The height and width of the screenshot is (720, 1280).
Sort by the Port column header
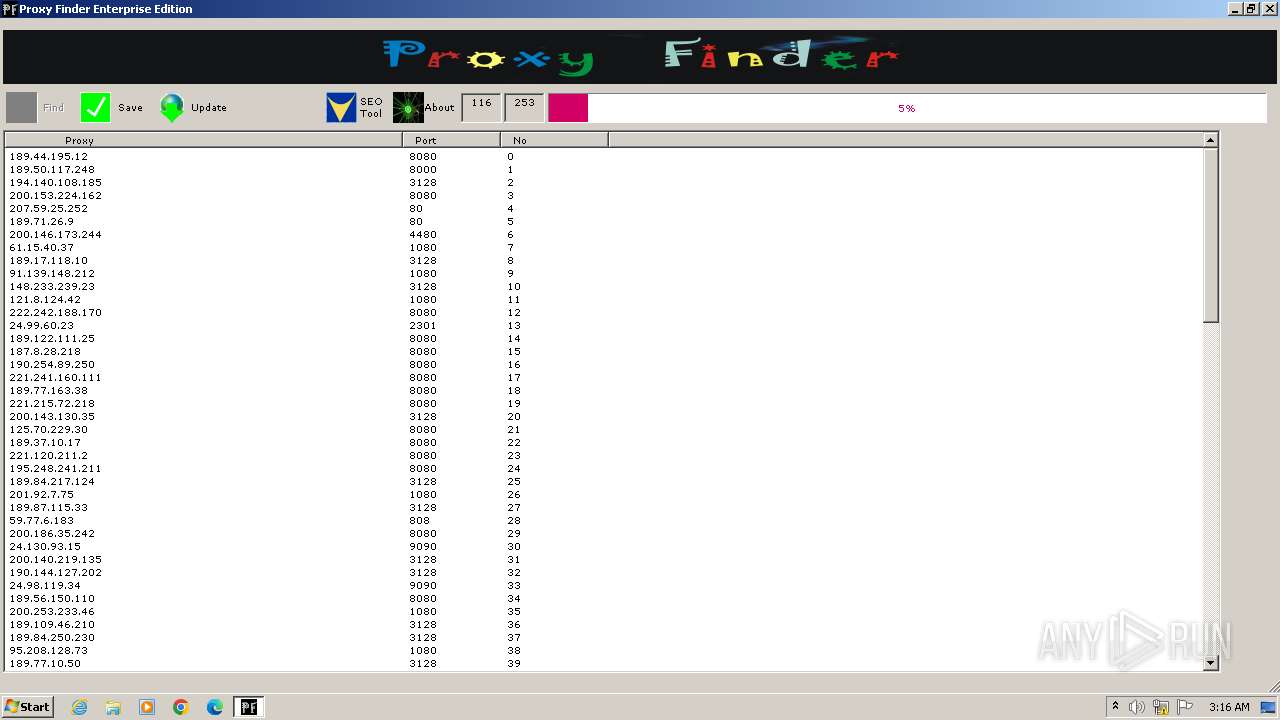tap(452, 140)
